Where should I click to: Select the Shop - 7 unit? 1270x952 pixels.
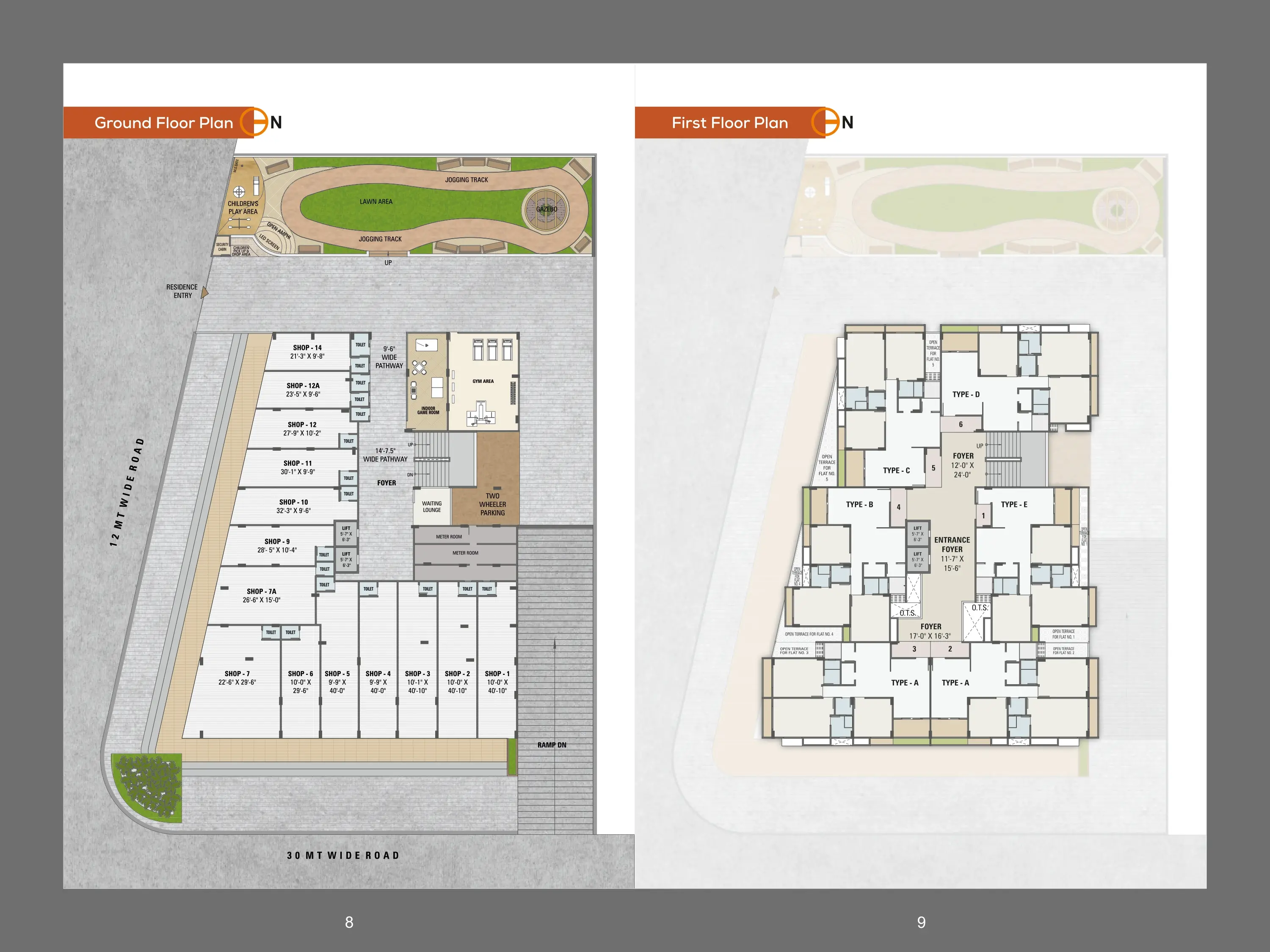point(237,678)
